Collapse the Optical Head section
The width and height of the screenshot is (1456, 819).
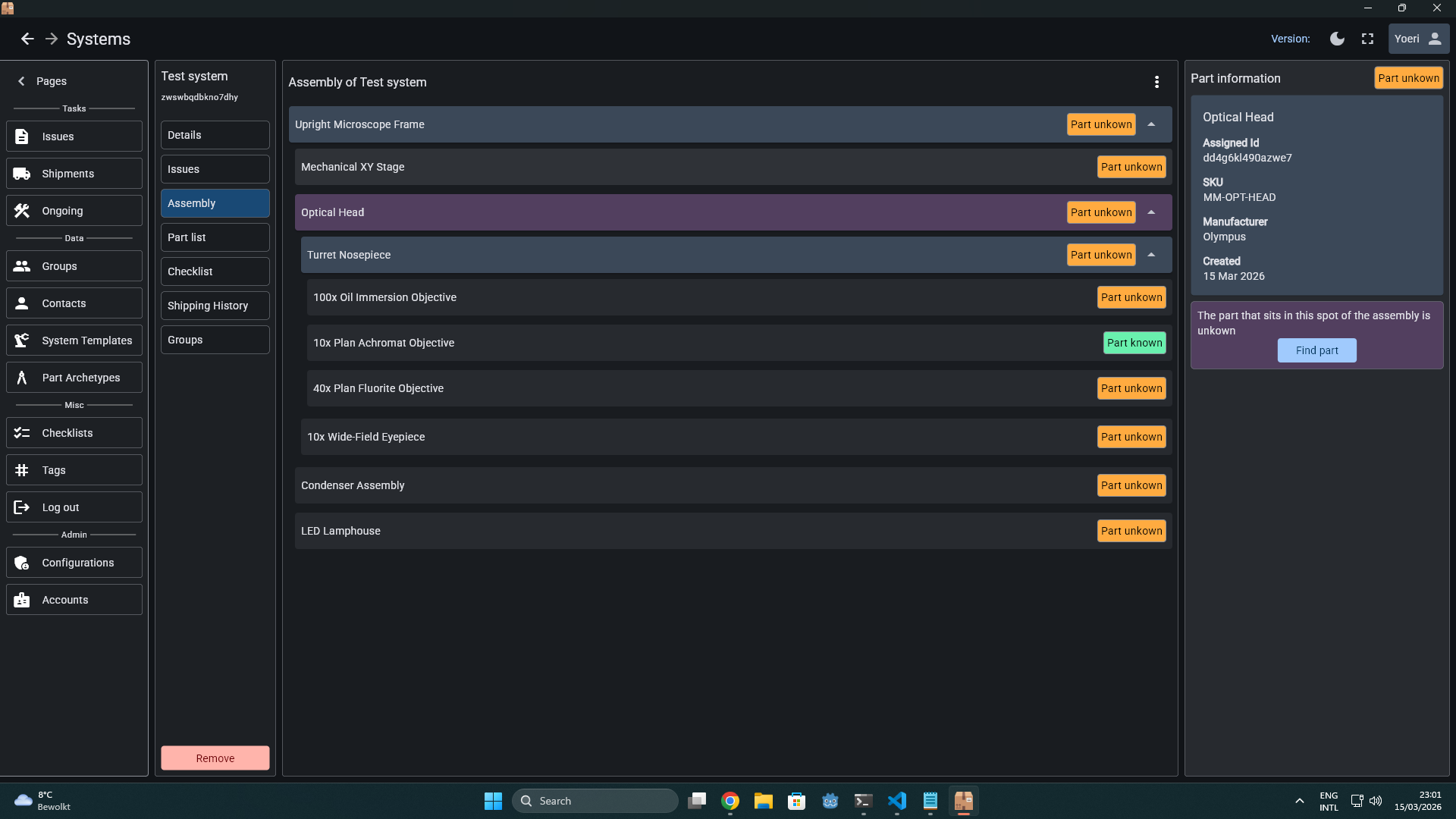pyautogui.click(x=1152, y=212)
